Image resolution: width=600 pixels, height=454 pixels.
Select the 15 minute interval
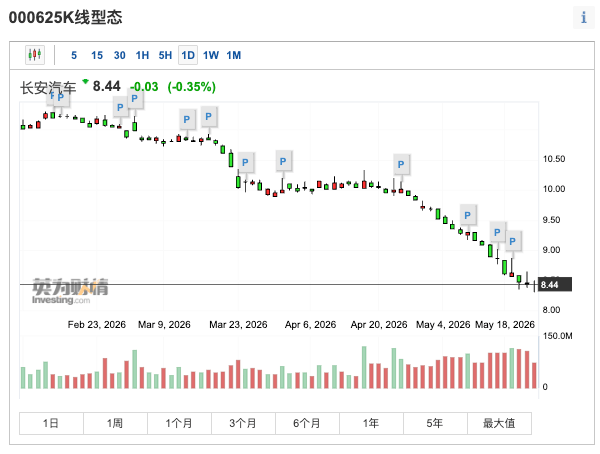(97, 56)
